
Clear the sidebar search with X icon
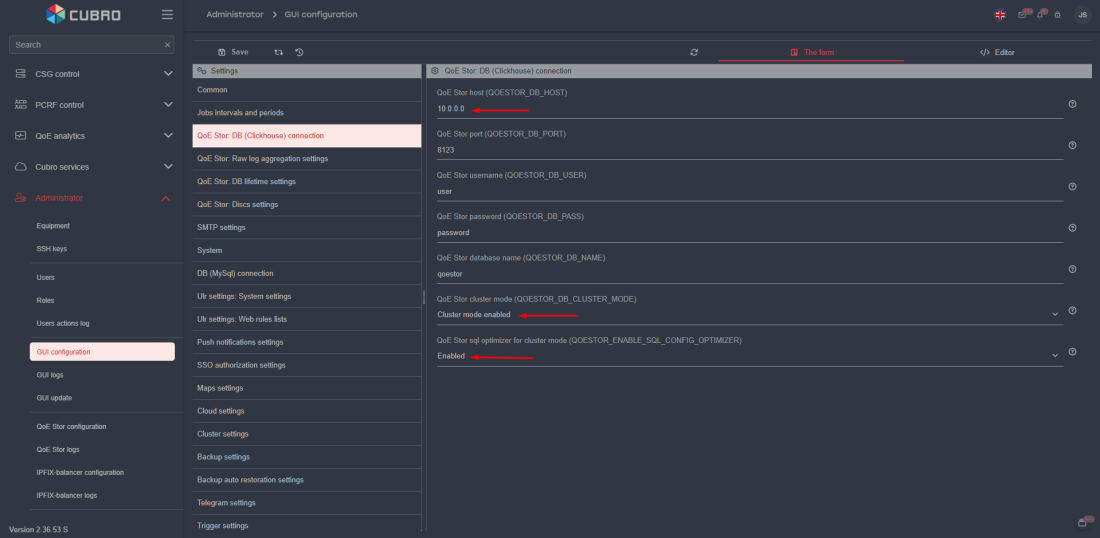tap(167, 45)
